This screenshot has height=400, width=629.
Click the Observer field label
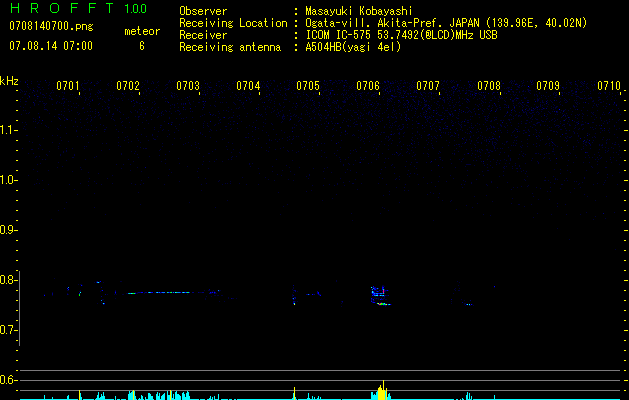click(x=203, y=11)
